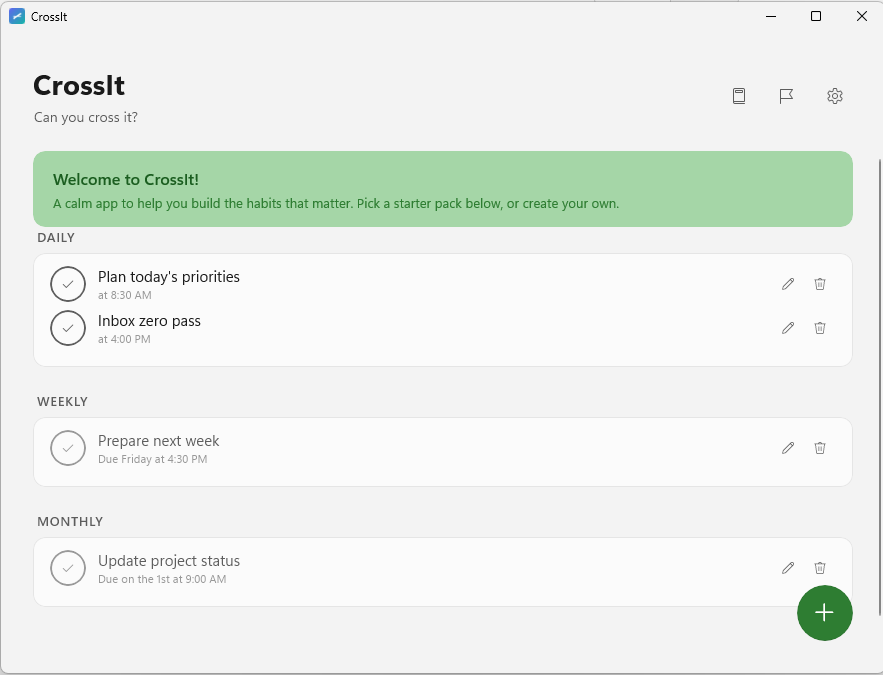Open milestones using the flag icon
Viewport: 883px width, 675px height.
click(786, 95)
